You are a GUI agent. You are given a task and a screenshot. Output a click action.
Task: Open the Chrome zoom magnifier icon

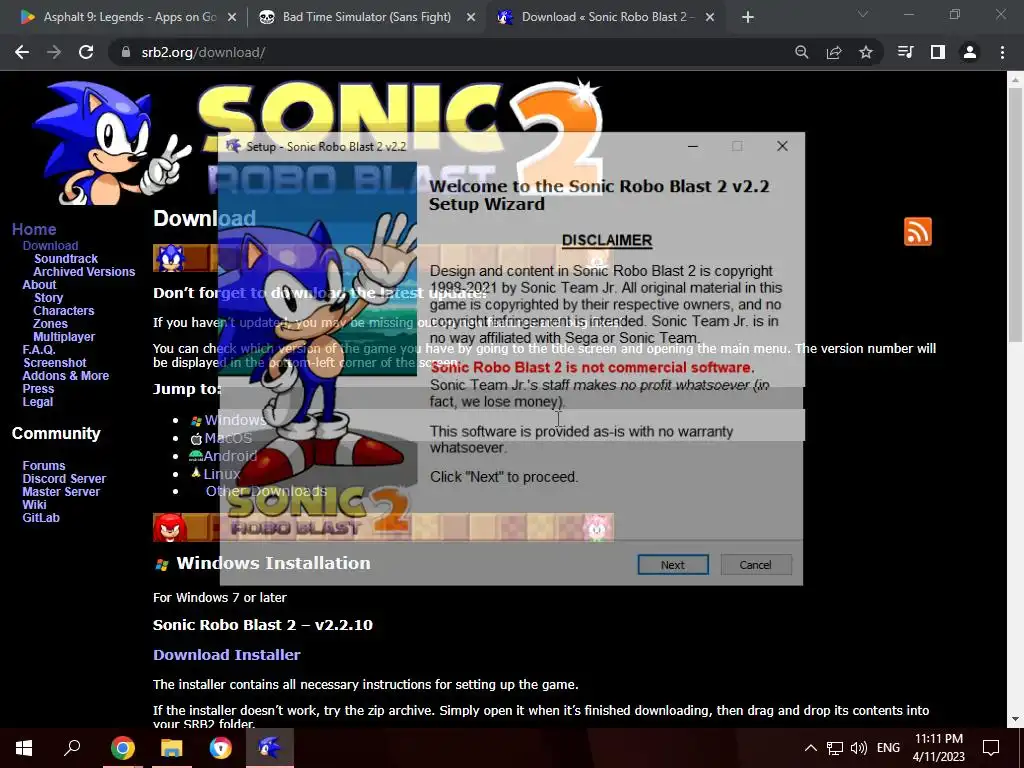coord(801,52)
